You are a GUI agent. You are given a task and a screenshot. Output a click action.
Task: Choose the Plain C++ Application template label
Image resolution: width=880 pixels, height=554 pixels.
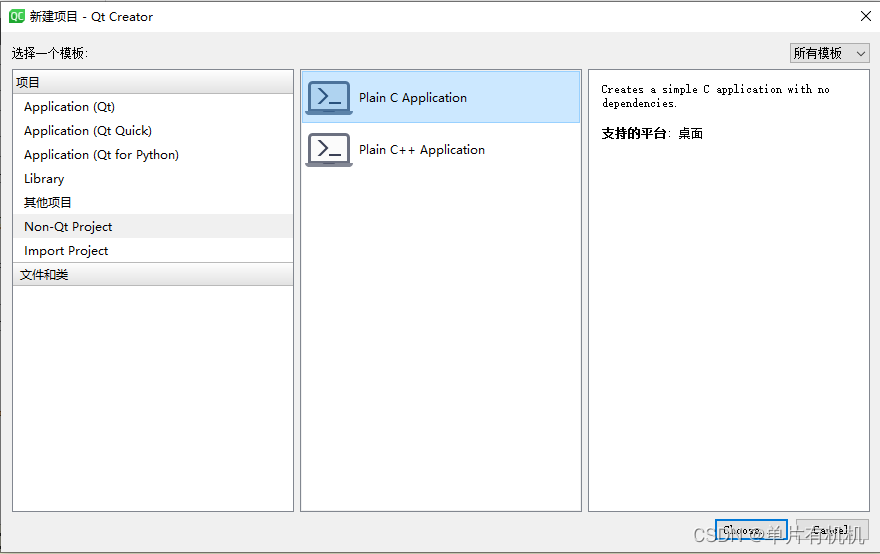(422, 150)
